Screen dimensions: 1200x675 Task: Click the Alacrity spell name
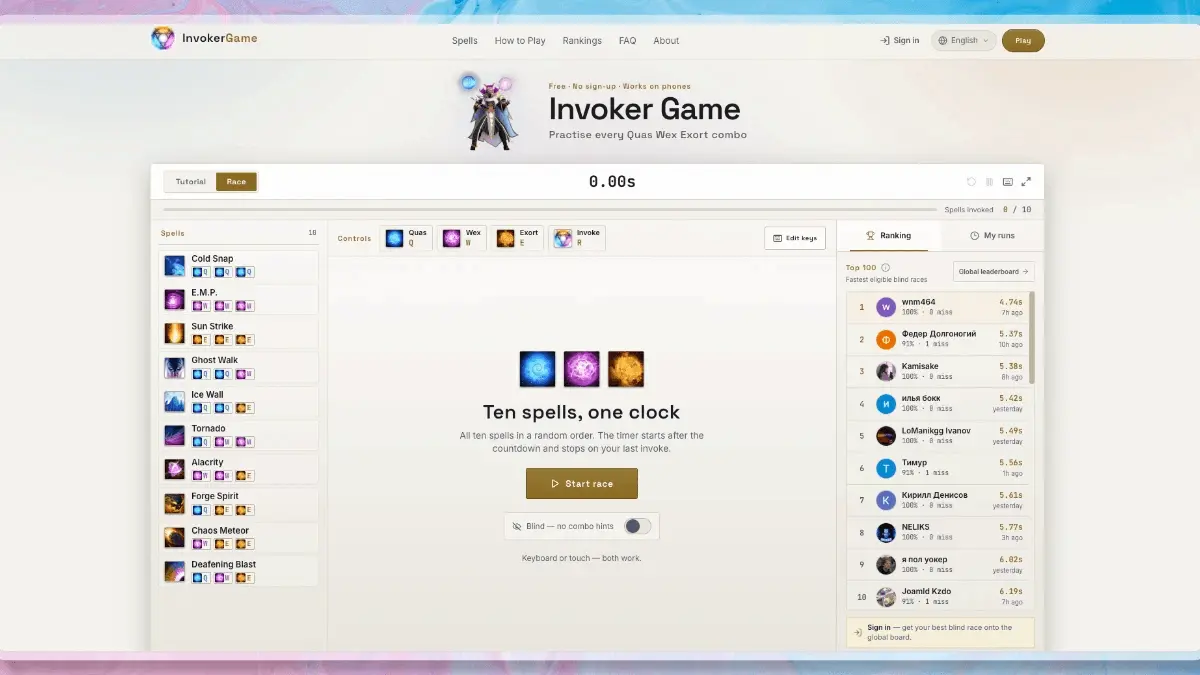point(207,463)
